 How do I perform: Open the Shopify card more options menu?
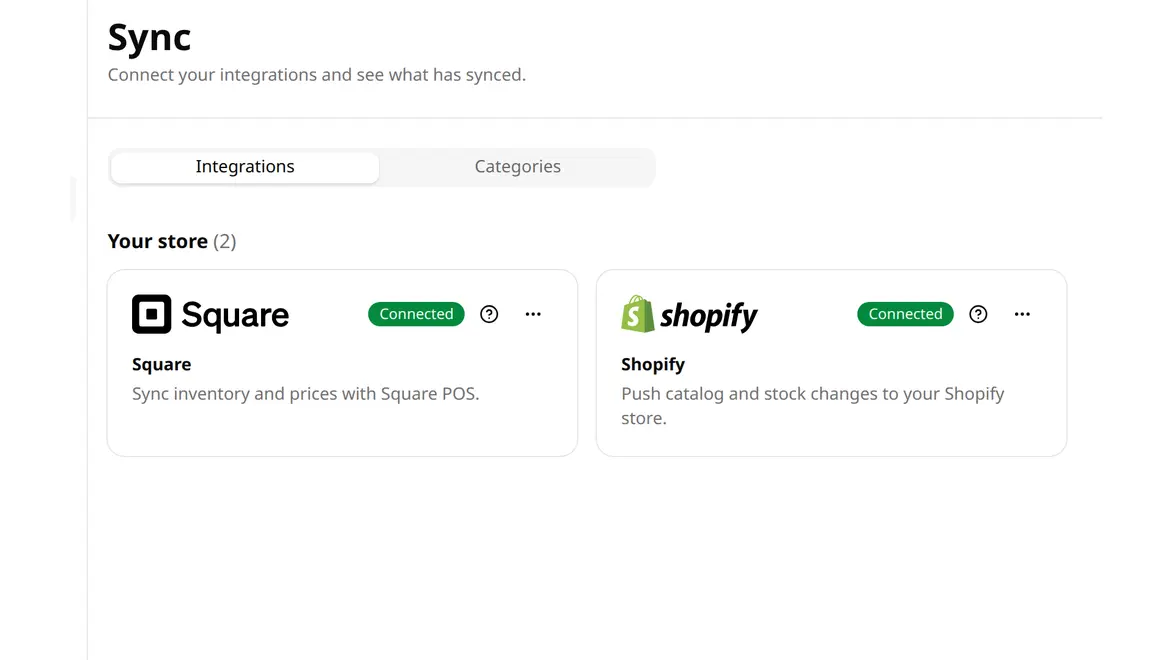1022,314
